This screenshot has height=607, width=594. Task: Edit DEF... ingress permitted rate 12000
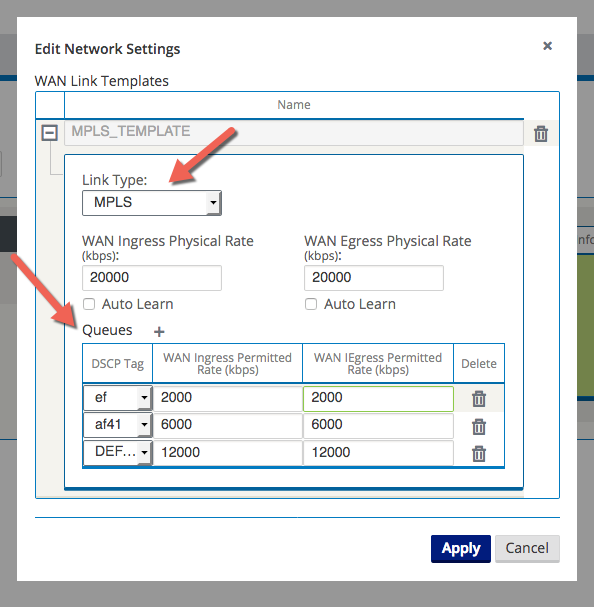[227, 453]
